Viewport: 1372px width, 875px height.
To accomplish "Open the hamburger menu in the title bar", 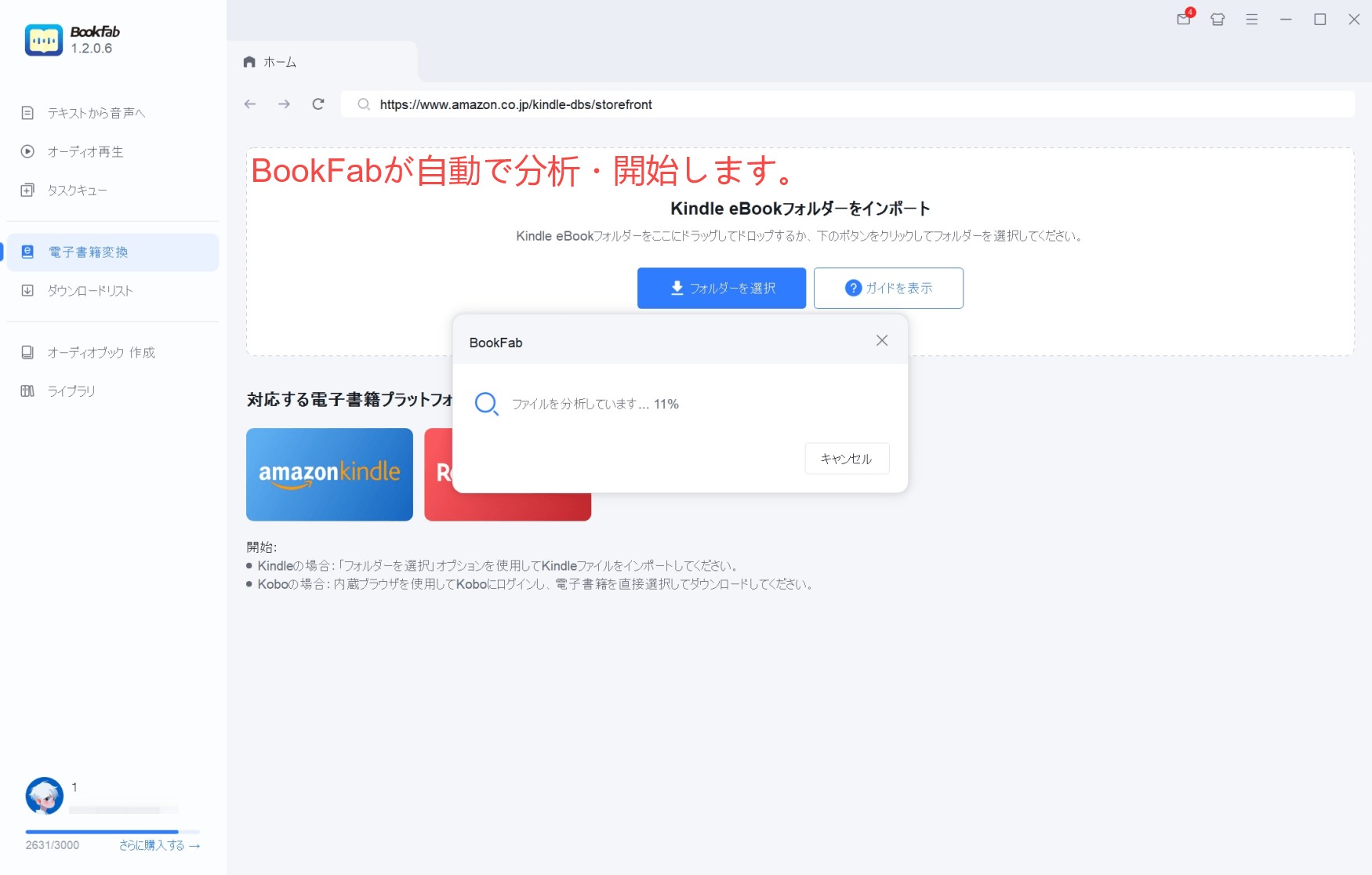I will pos(1252,20).
